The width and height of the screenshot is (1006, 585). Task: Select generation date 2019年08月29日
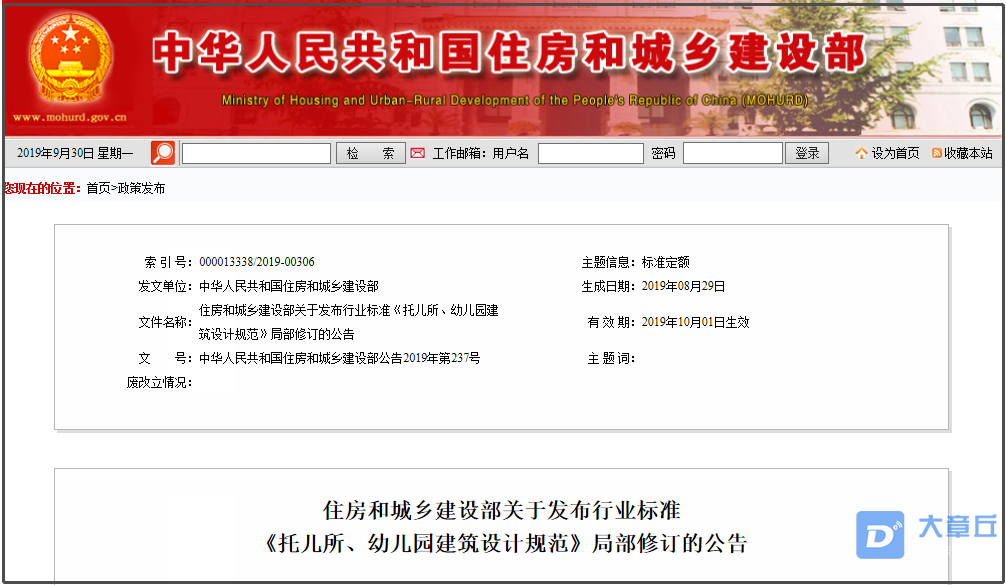pyautogui.click(x=683, y=286)
